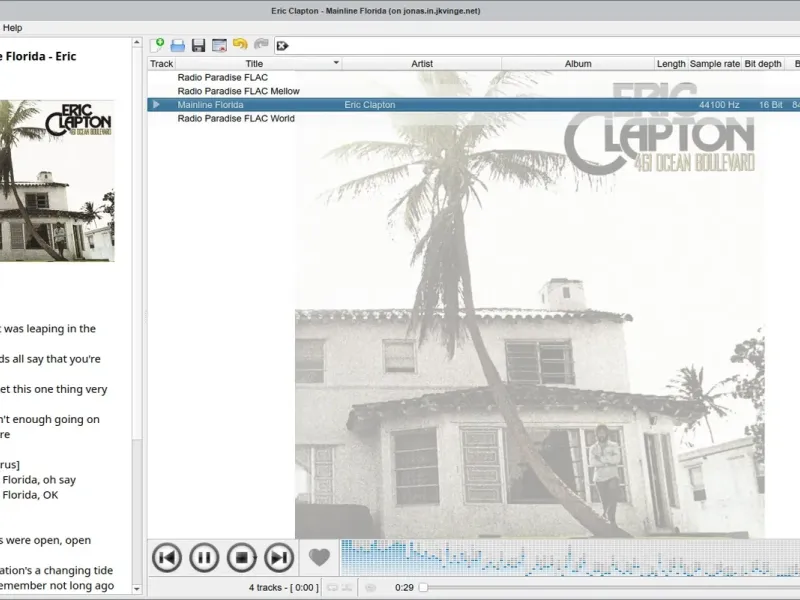Sort by the Bit depth column header

click(763, 64)
